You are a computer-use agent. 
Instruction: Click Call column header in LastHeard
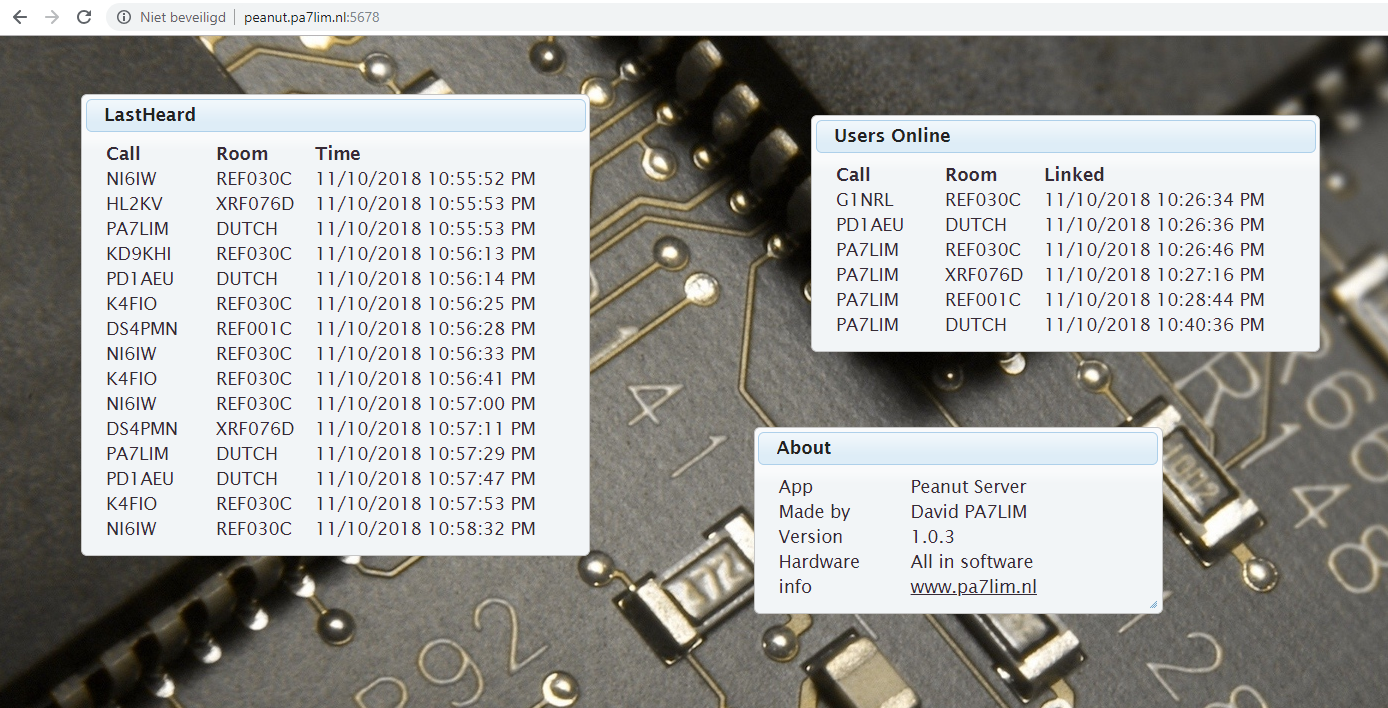coord(123,154)
